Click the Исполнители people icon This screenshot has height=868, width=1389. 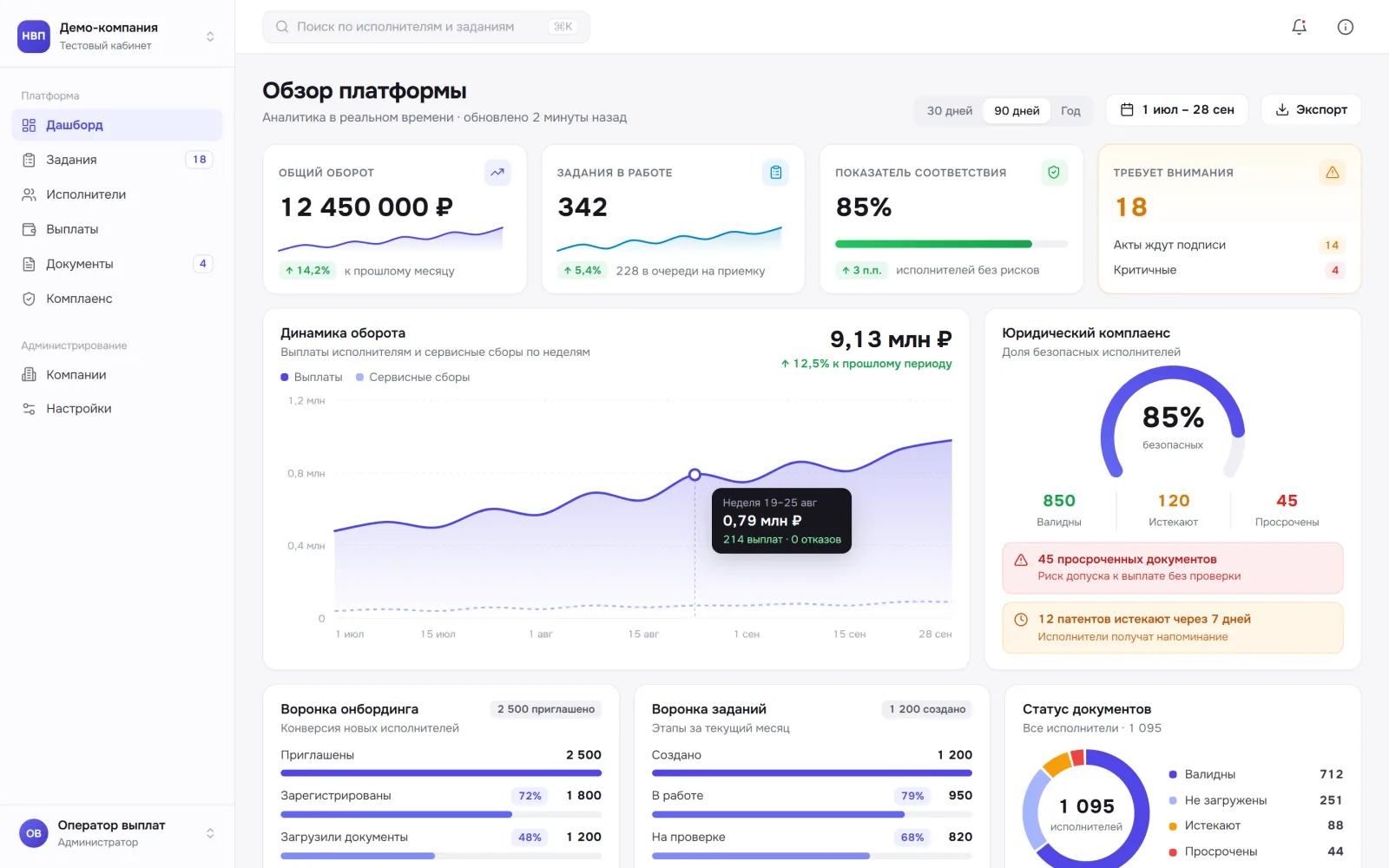(29, 194)
